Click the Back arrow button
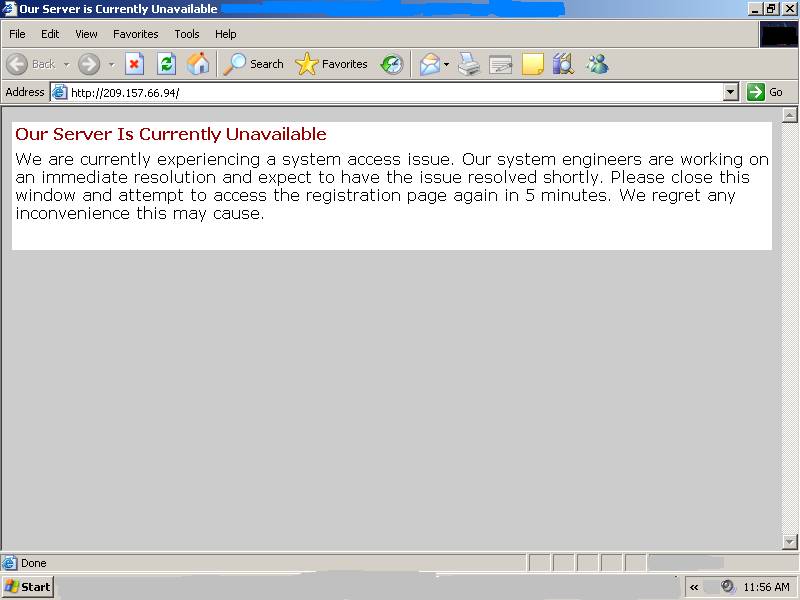800x600 pixels. point(17,64)
